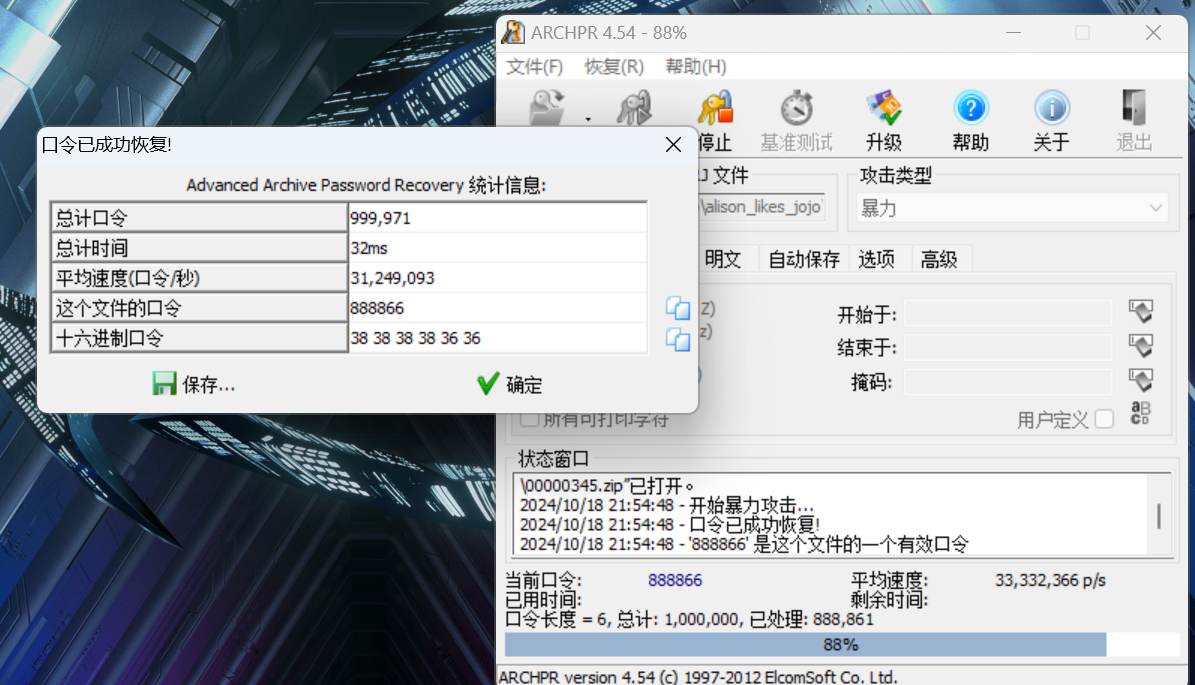
Task: Click the 开始于 input field
Action: coord(1008,314)
